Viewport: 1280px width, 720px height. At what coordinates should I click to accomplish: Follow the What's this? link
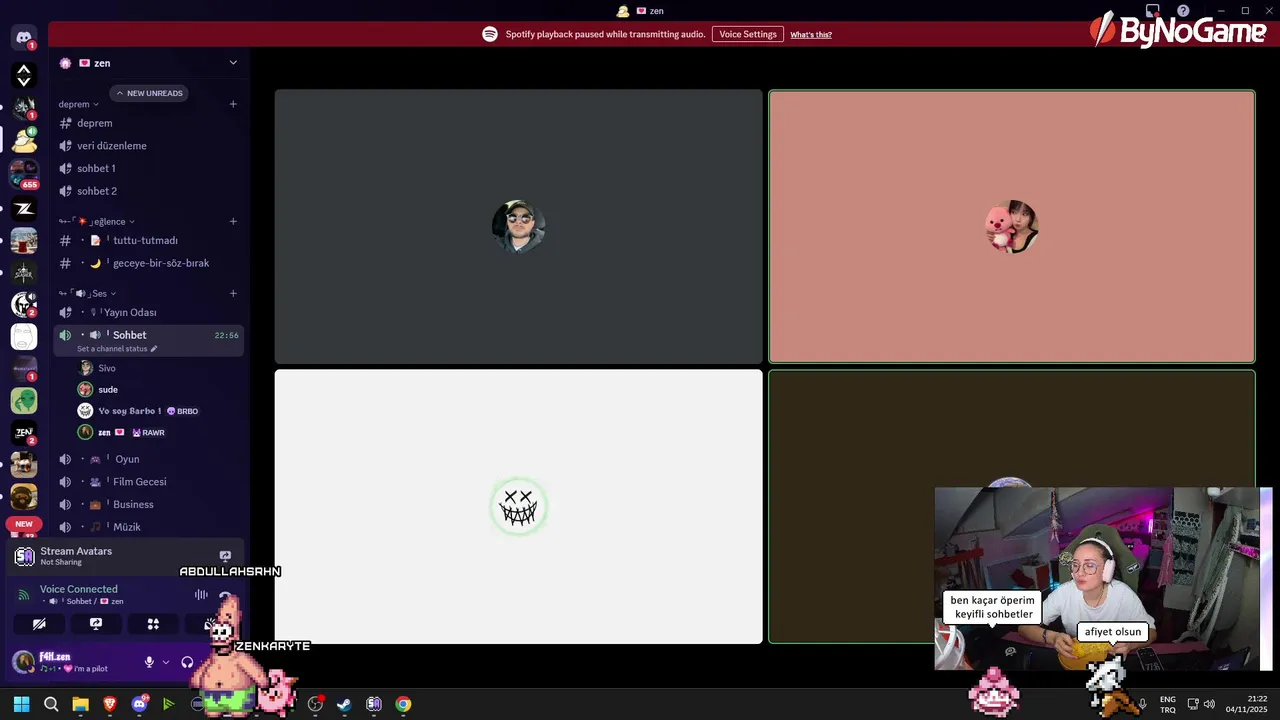[811, 35]
